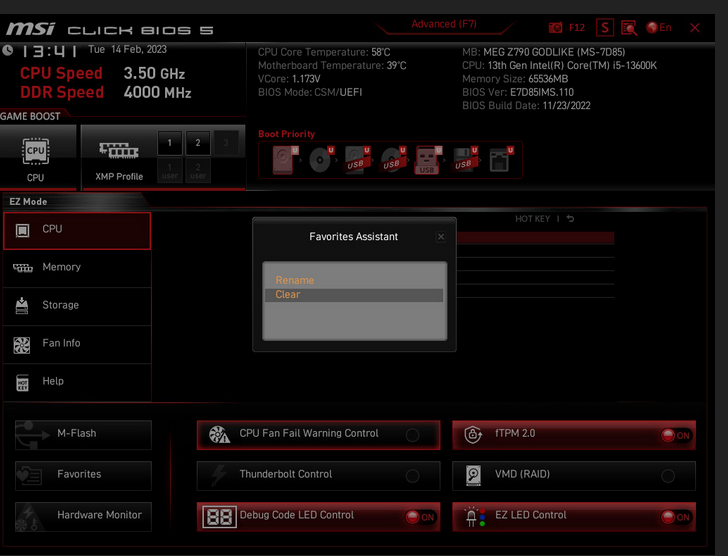Turn off Debug Code LED Control
The height and width of the screenshot is (556, 728).
pos(420,517)
